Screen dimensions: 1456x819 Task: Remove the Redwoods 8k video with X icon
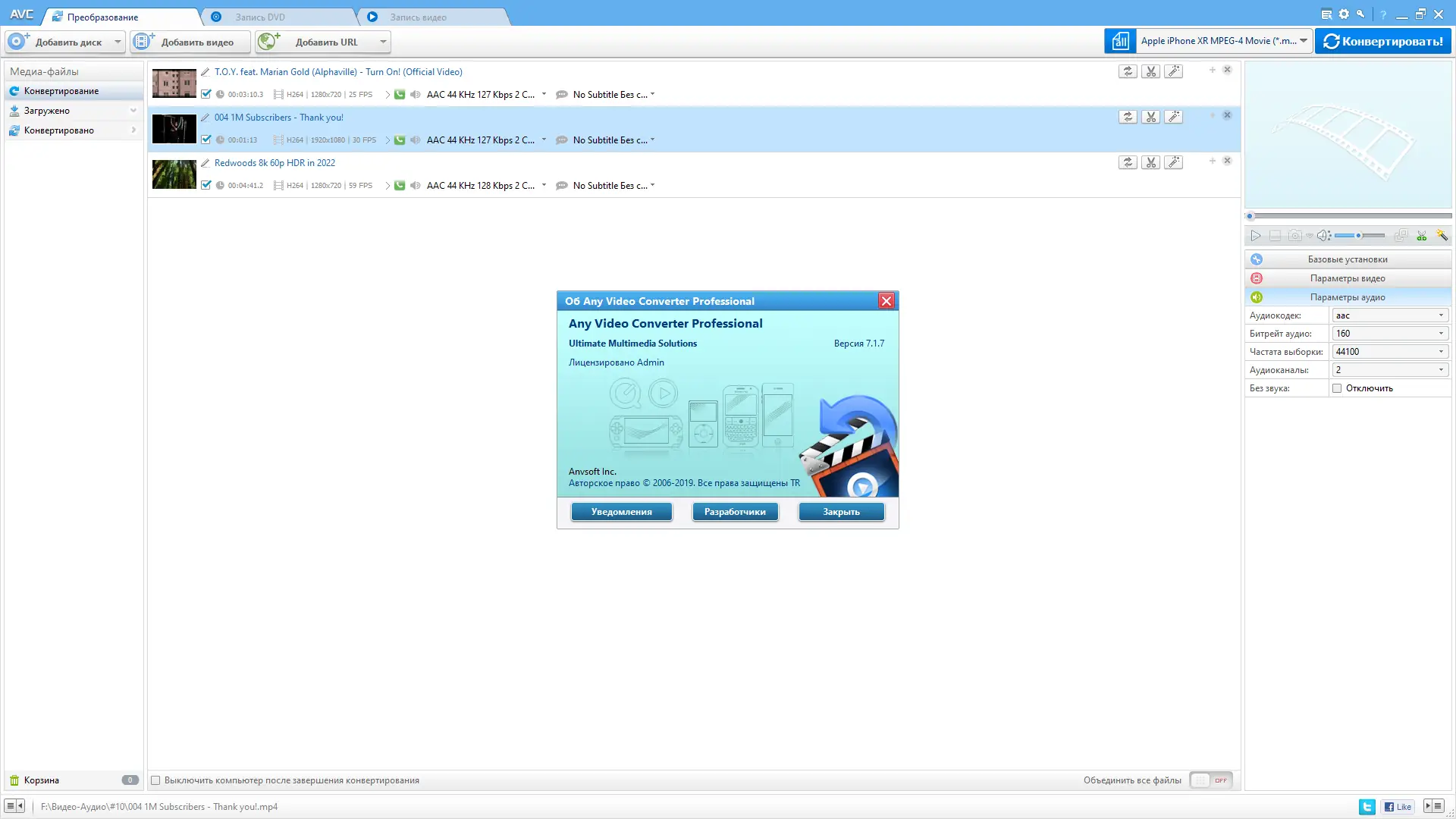point(1227,161)
